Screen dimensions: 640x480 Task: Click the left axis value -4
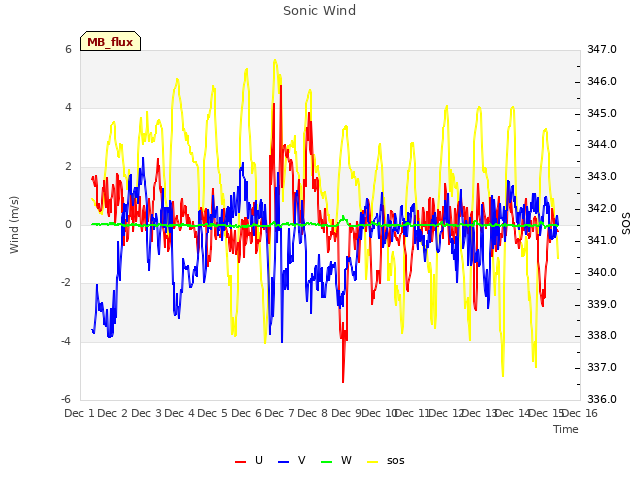click(66, 341)
